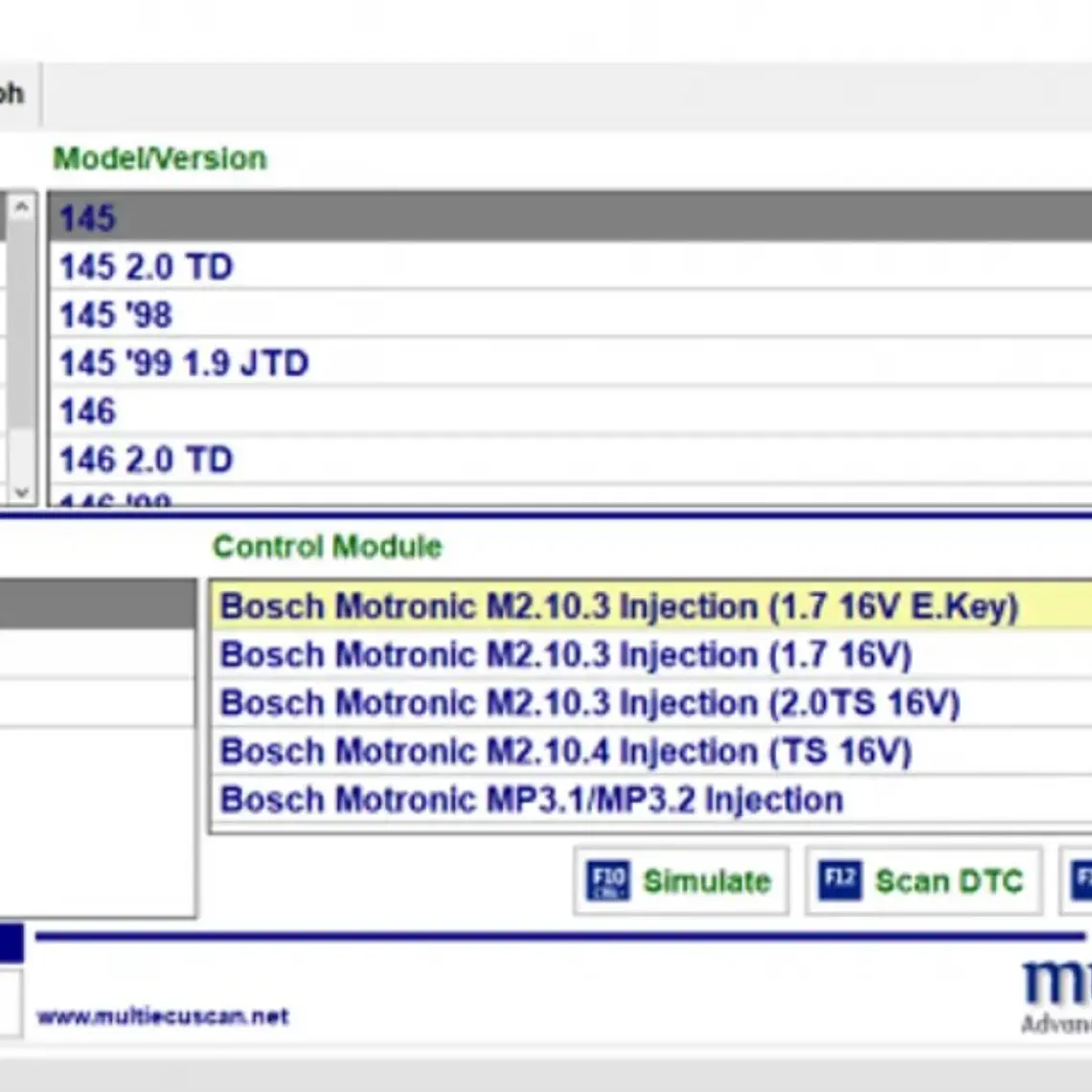Select Bosch Motronic M2.10.3 Injection (1.7 16V)
This screenshot has width=1092, height=1092.
point(652,654)
